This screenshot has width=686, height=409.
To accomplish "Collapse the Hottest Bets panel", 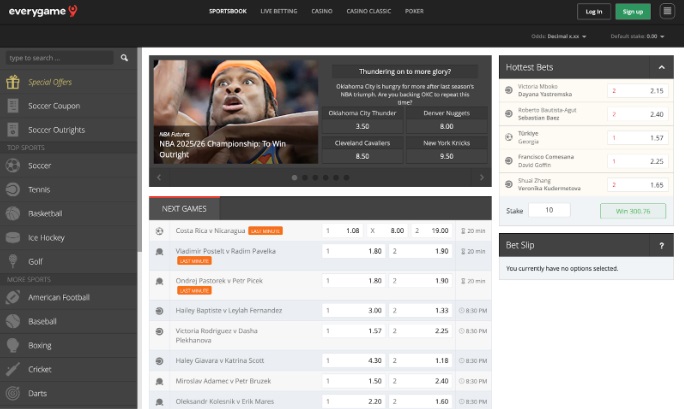I will (x=660, y=67).
